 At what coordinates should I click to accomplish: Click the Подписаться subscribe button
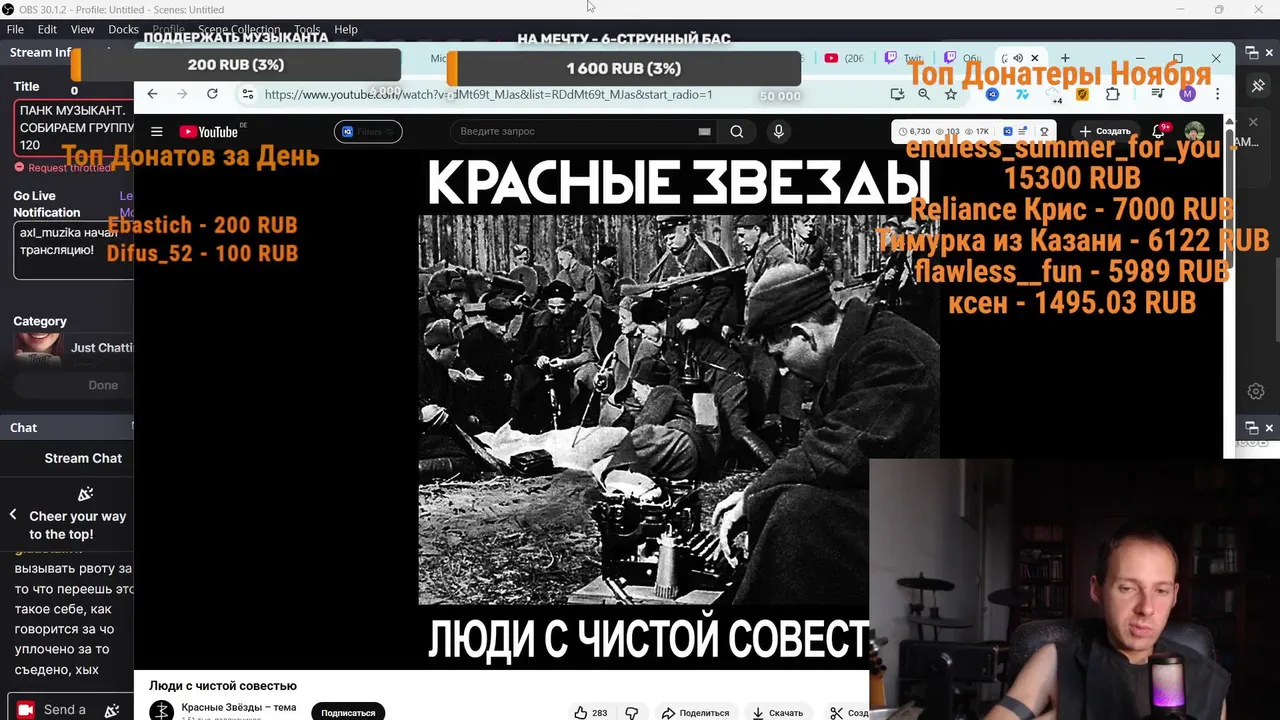coord(348,712)
